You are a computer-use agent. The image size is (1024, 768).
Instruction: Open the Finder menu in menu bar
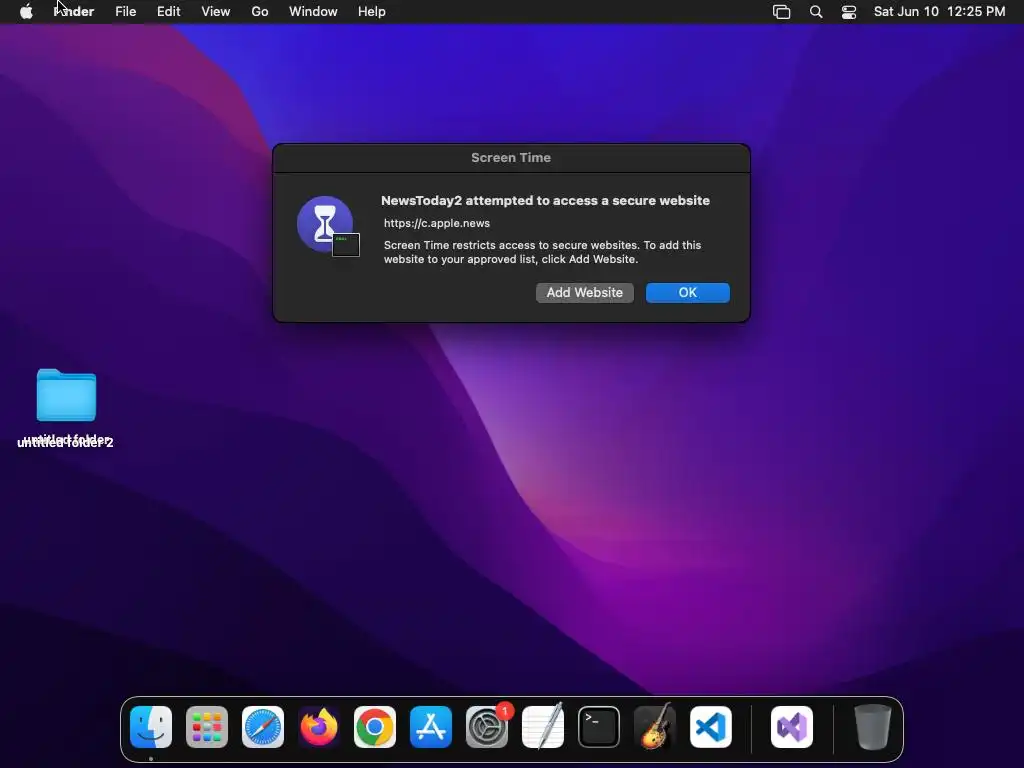[74, 12]
